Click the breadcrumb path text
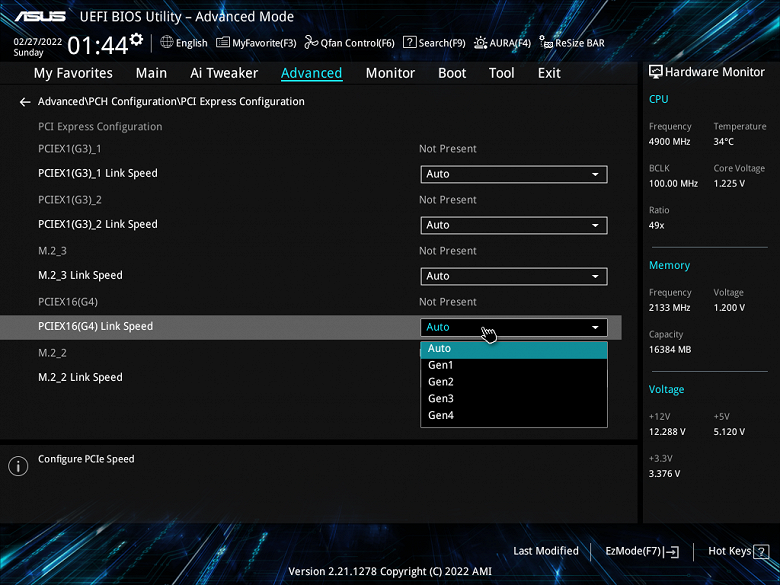780x585 pixels. [171, 101]
